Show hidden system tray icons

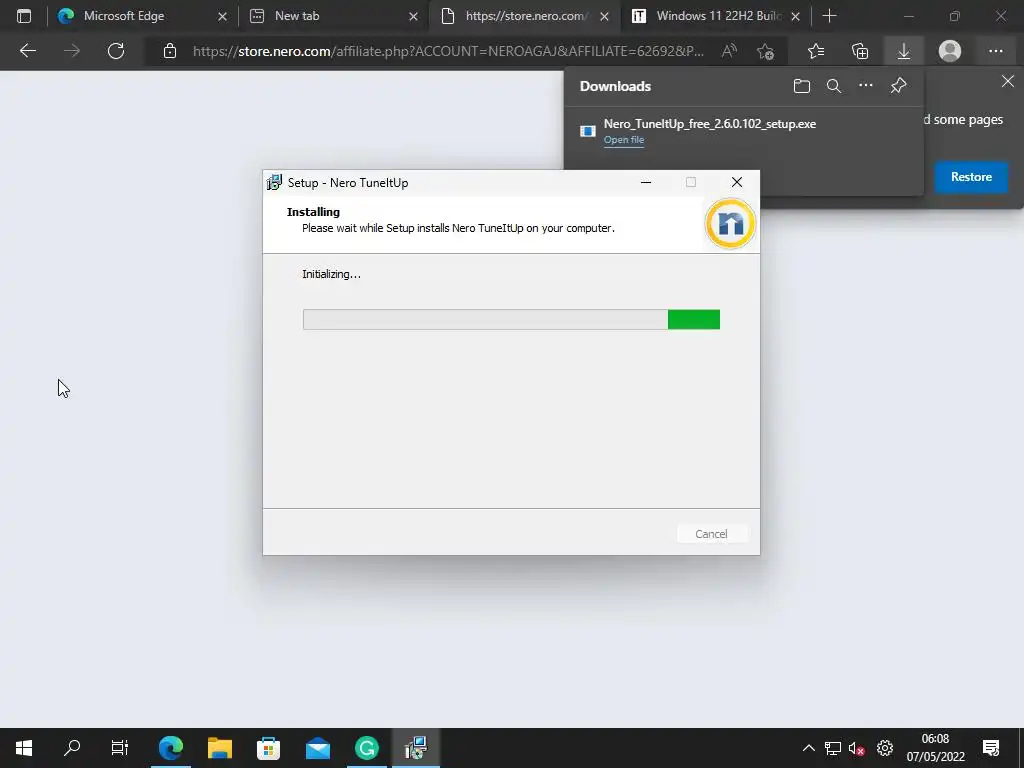click(x=808, y=748)
